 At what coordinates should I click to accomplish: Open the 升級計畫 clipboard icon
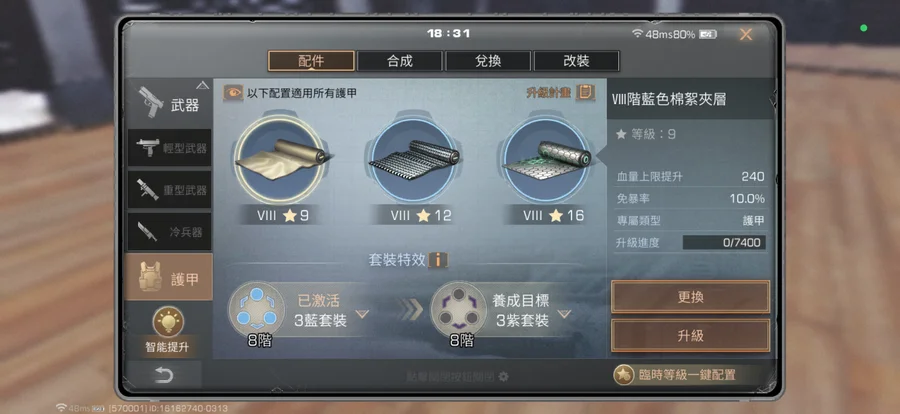tap(585, 92)
